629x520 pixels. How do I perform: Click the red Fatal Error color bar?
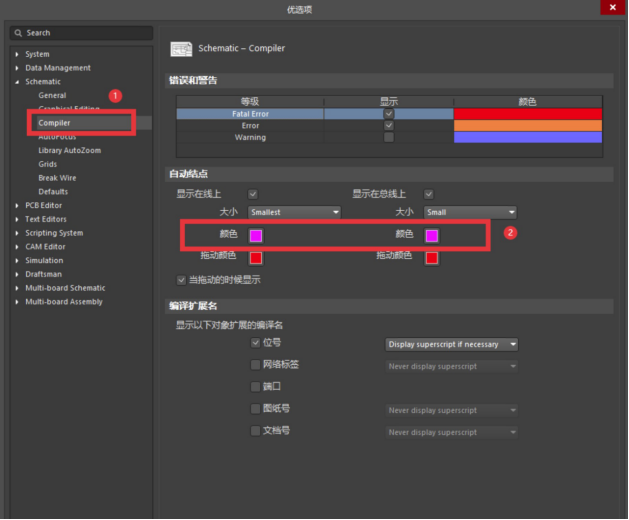coord(528,114)
